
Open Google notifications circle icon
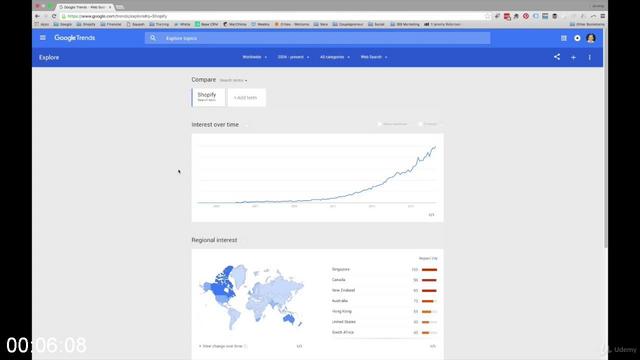(577, 38)
